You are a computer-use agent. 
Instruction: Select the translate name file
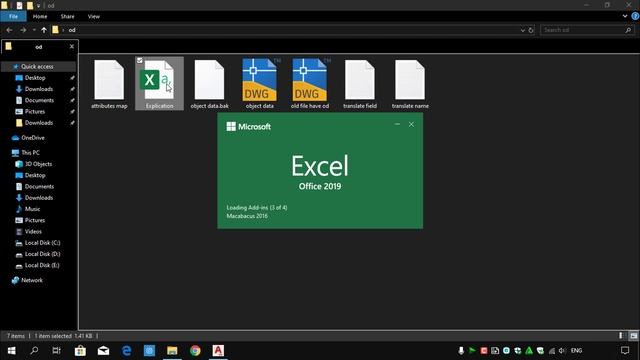(x=410, y=84)
